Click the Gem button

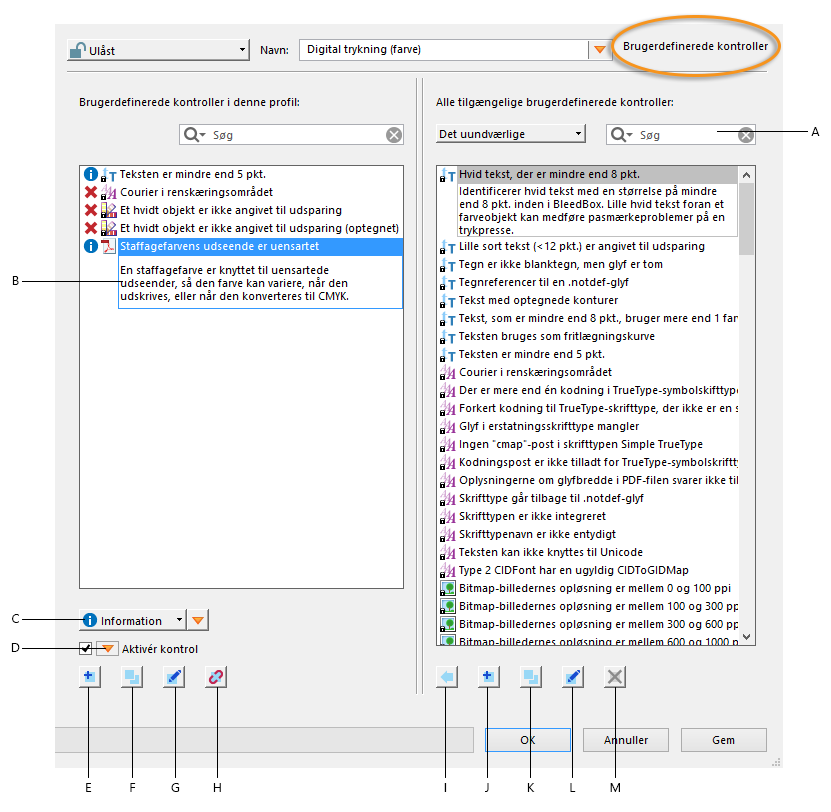723,740
